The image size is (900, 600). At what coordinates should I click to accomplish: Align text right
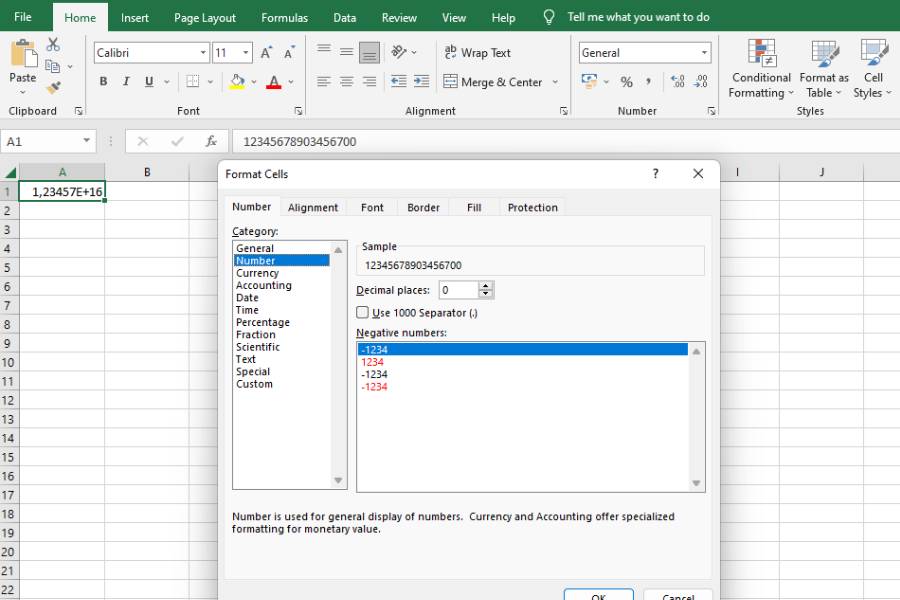369,82
